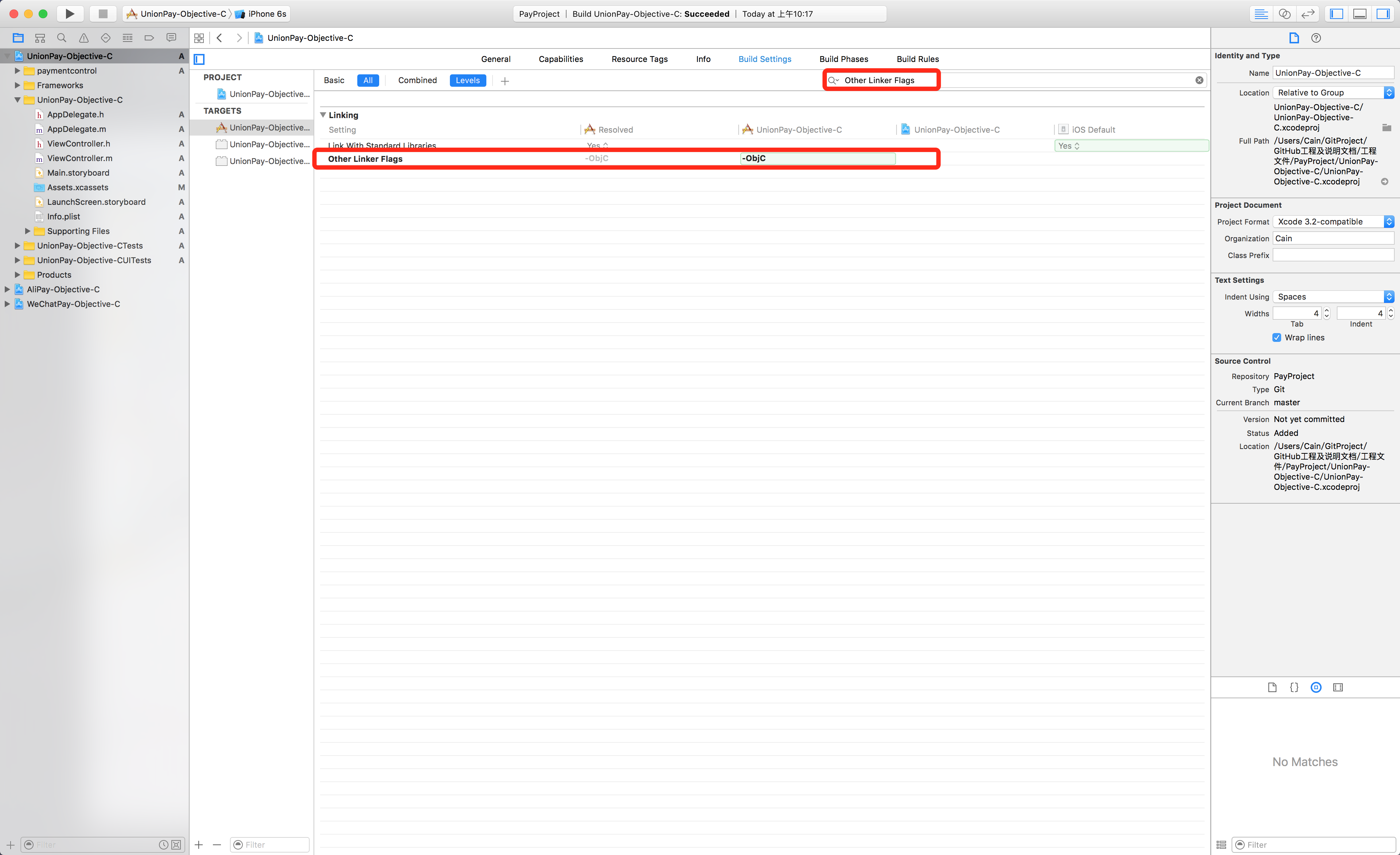The height and width of the screenshot is (855, 1400).
Task: Switch to the Build Phases tab
Action: pos(843,59)
